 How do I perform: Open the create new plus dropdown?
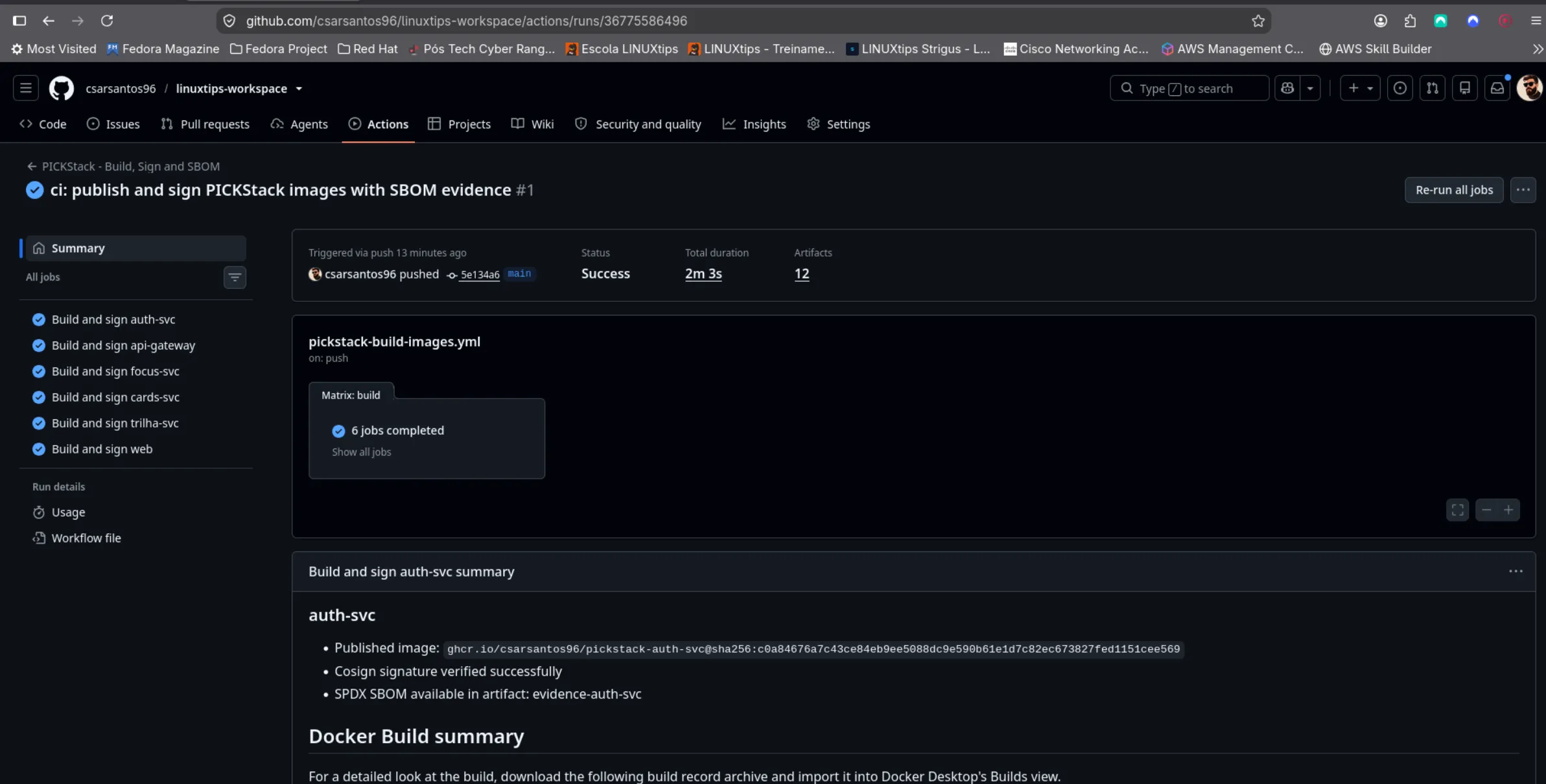tap(1361, 88)
